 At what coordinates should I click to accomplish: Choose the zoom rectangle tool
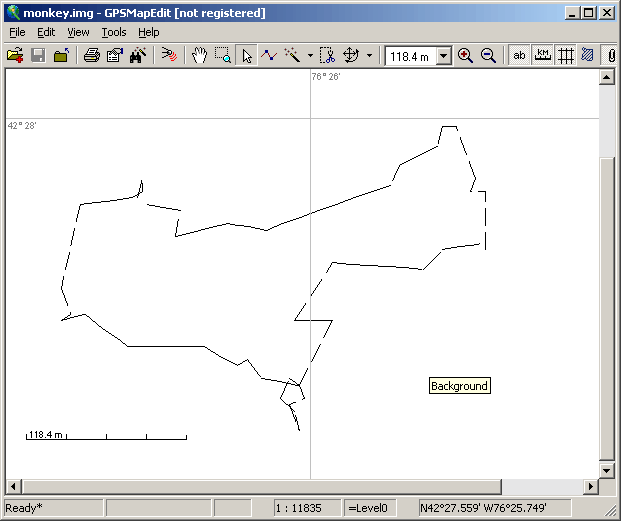click(222, 56)
